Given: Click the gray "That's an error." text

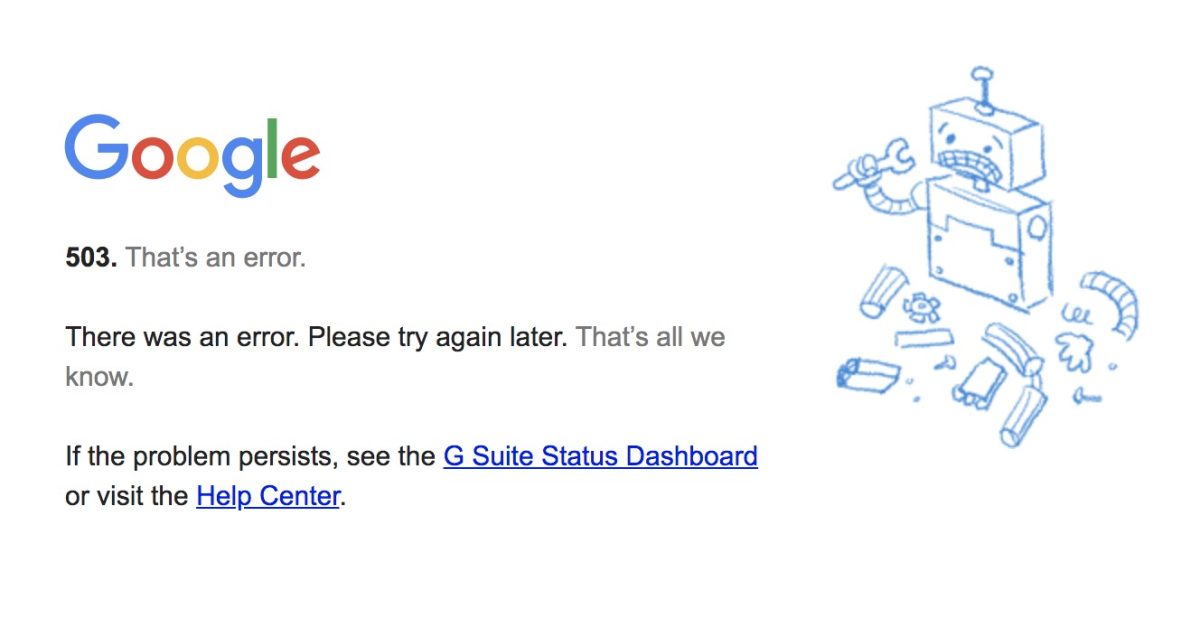Looking at the screenshot, I should (215, 257).
